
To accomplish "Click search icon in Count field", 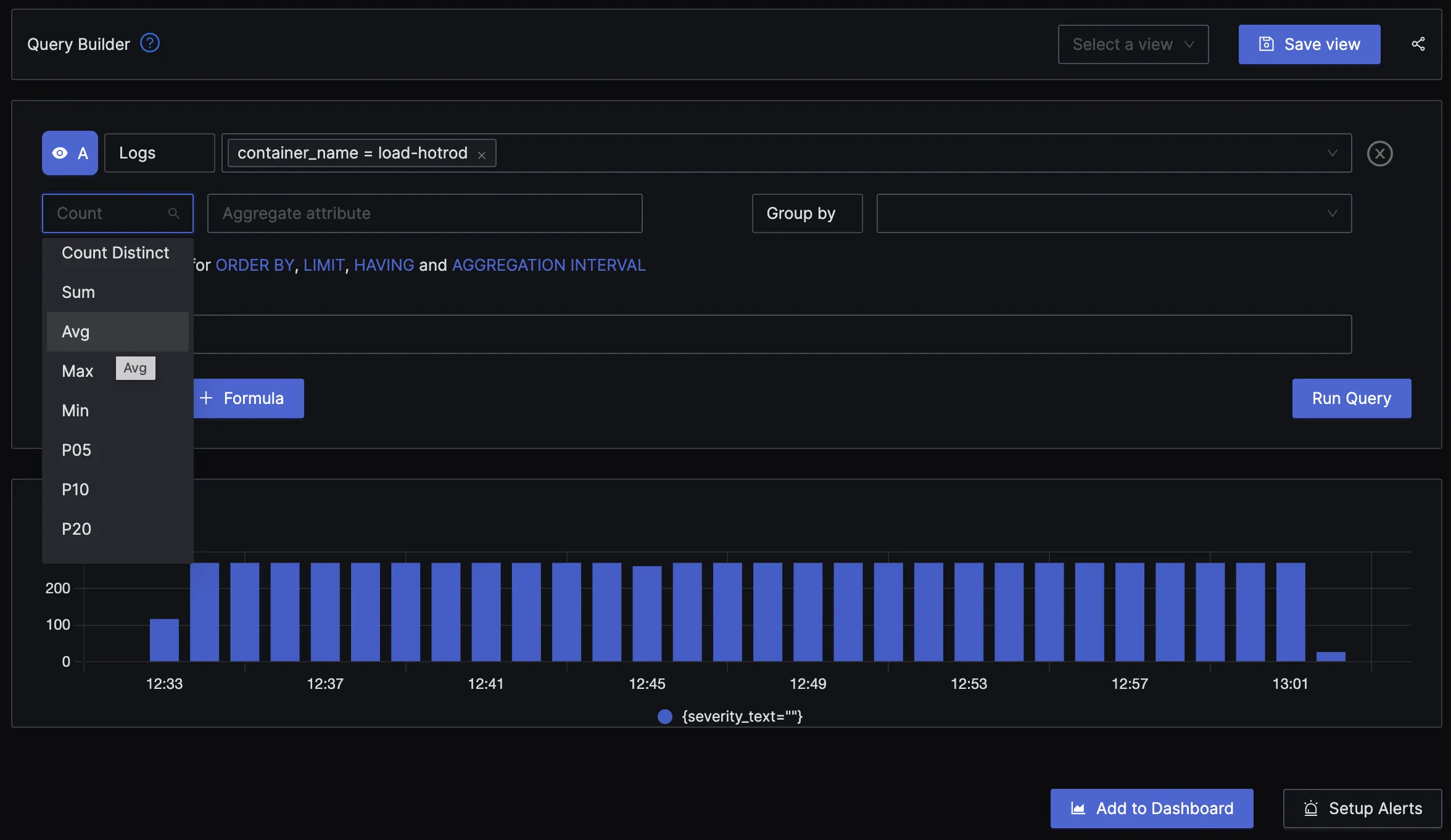I will pos(174,213).
